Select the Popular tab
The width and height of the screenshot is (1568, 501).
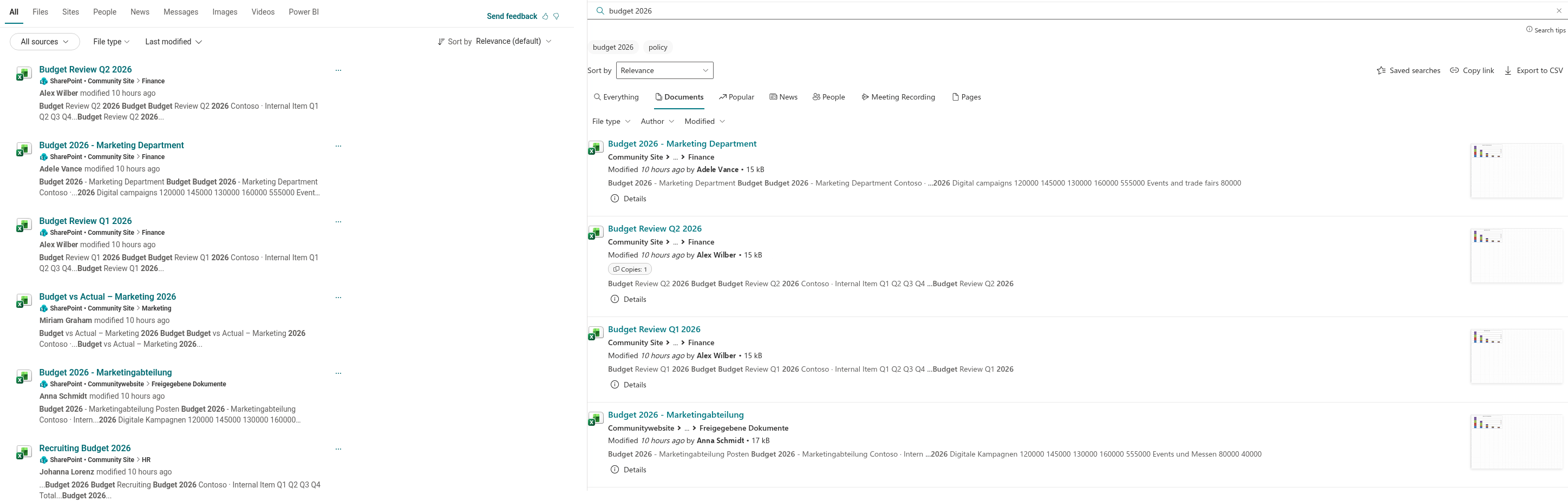click(736, 97)
